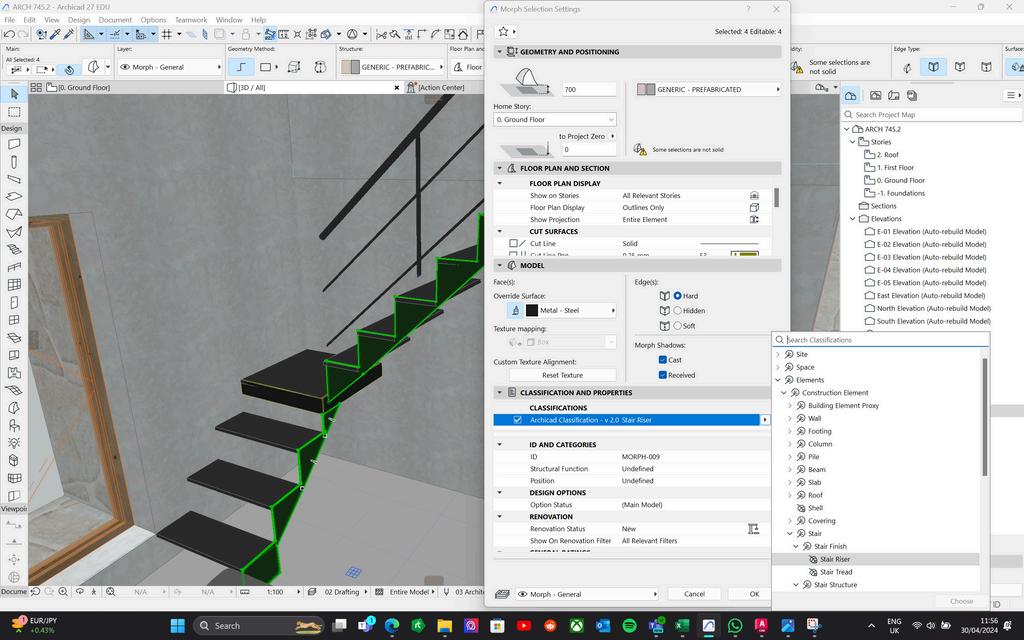Select the Hidden edge radio button
1024x640 pixels.
pyautogui.click(x=677, y=311)
